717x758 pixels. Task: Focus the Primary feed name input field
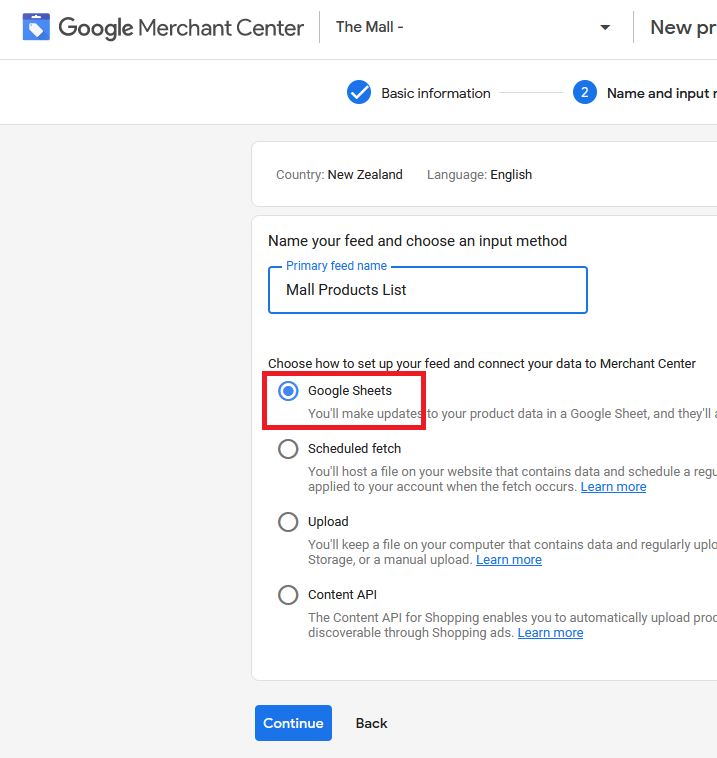click(428, 290)
